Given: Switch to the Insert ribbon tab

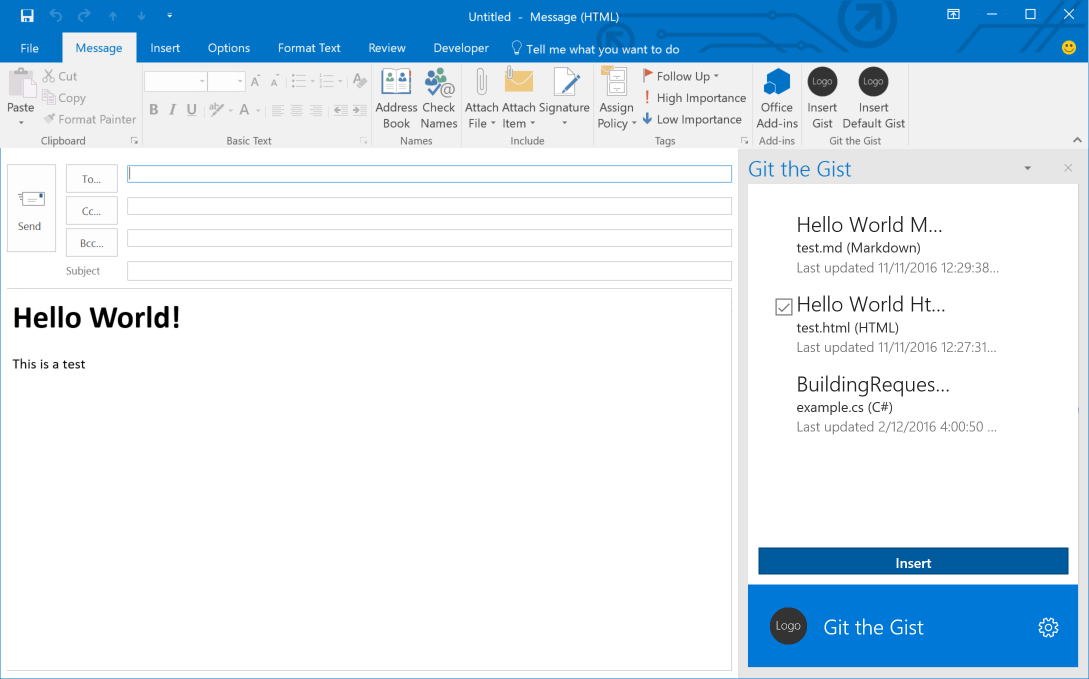Looking at the screenshot, I should coord(165,48).
